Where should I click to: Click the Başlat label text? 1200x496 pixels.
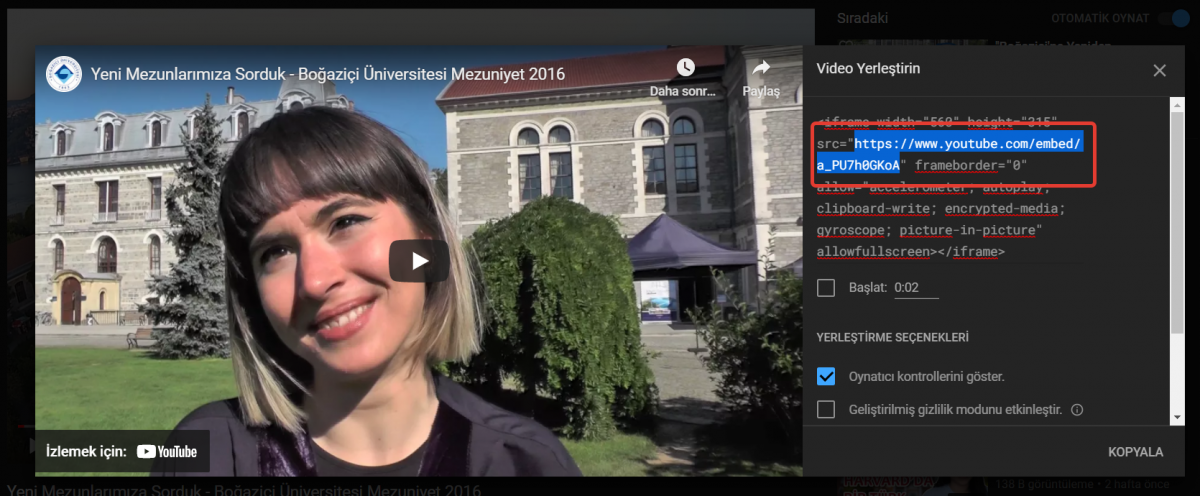point(868,288)
